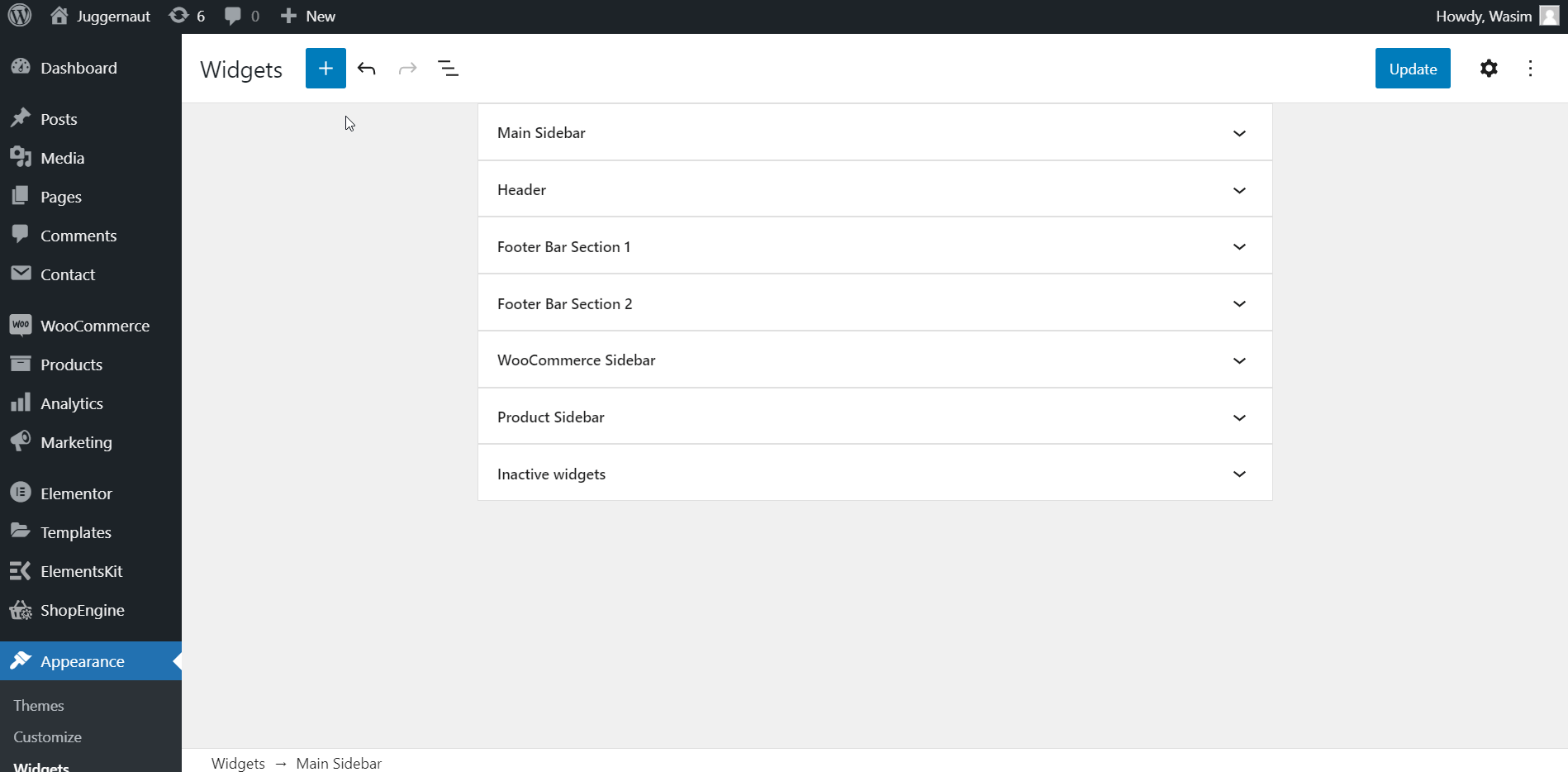The height and width of the screenshot is (772, 1568).
Task: Click the Appearance paintbrush icon
Action: [x=21, y=660]
